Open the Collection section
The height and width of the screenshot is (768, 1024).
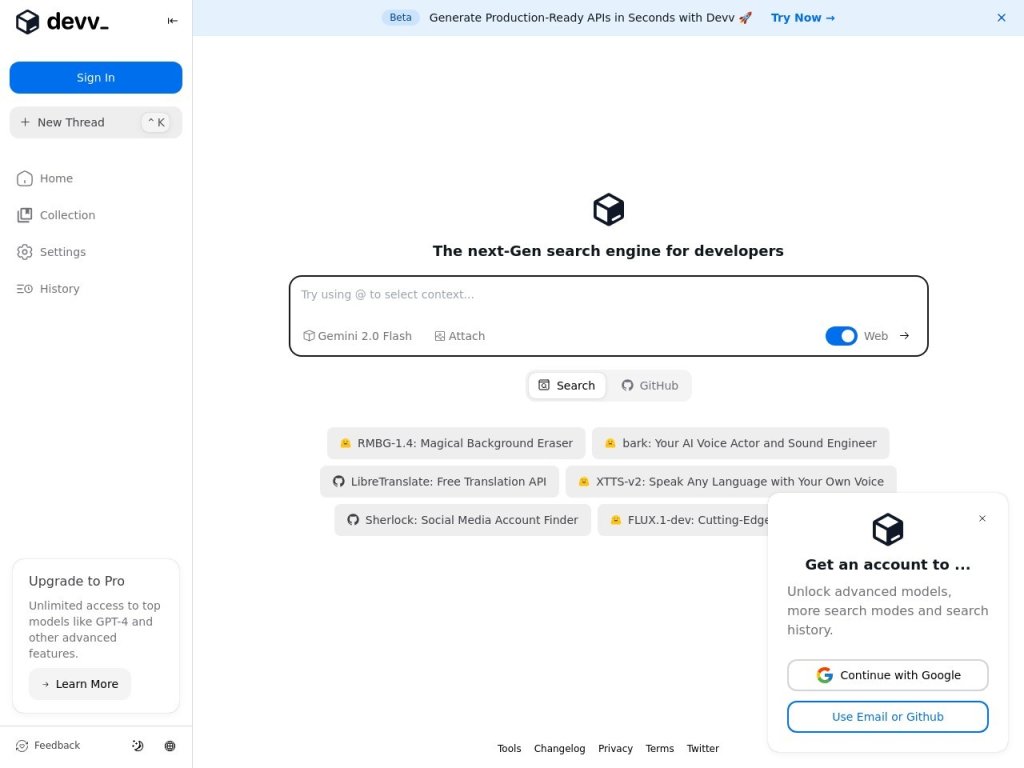pos(56,215)
